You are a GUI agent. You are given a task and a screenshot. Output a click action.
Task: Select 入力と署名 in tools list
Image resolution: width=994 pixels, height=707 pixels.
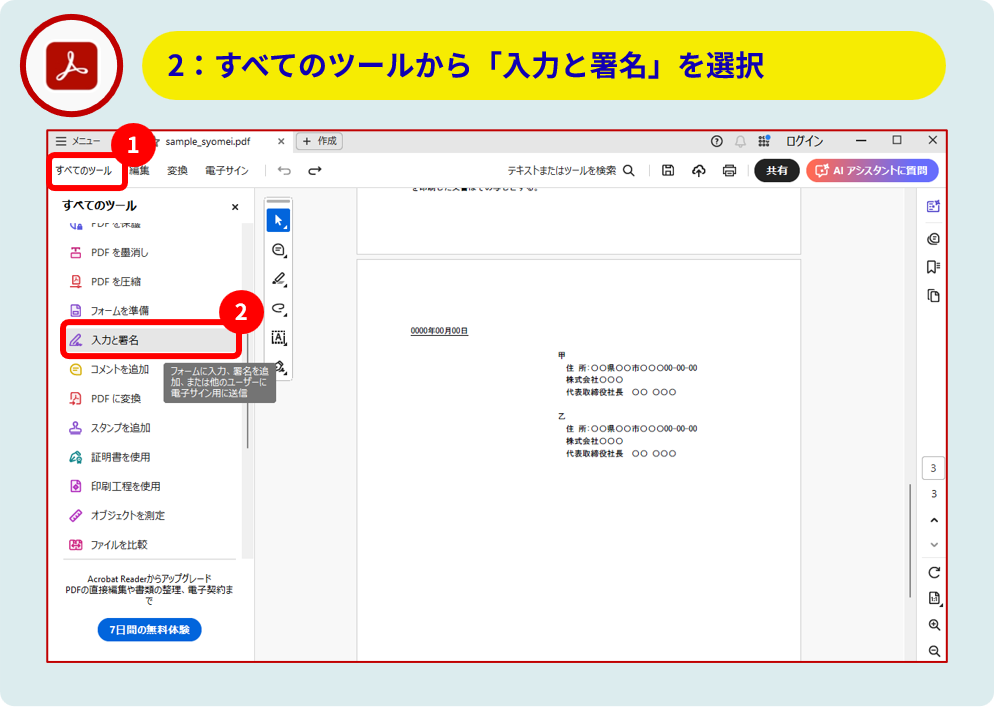[150, 340]
